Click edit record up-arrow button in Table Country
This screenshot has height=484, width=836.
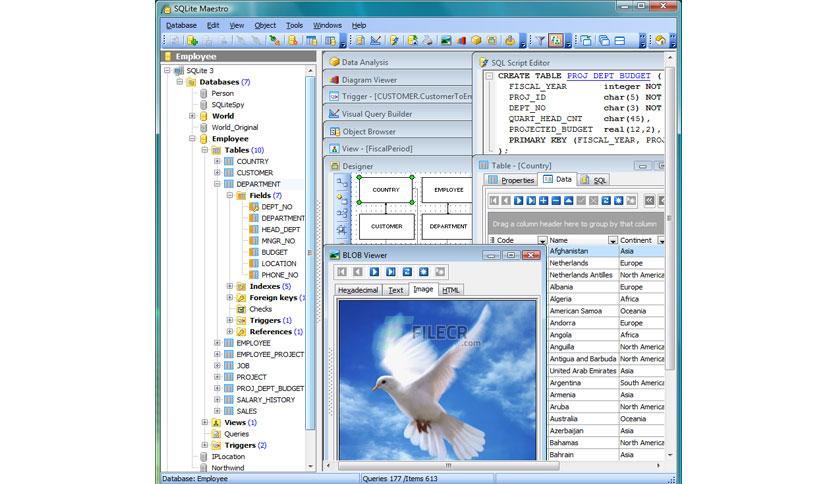(x=568, y=200)
